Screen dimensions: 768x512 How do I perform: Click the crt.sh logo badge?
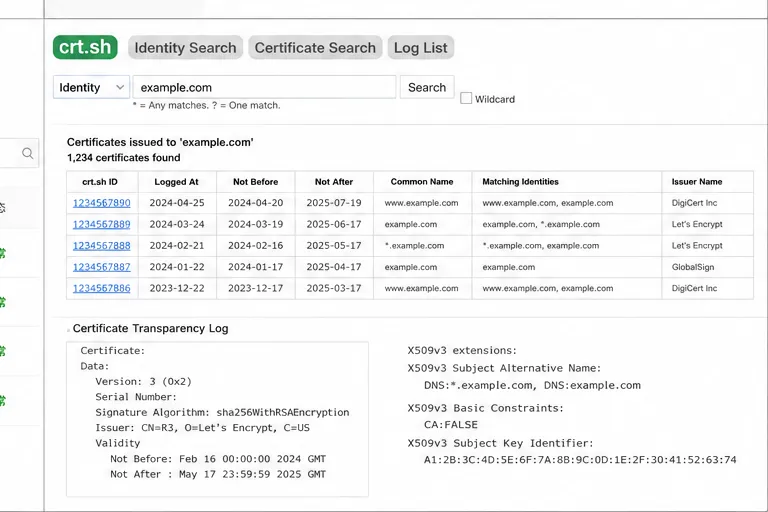coord(85,48)
